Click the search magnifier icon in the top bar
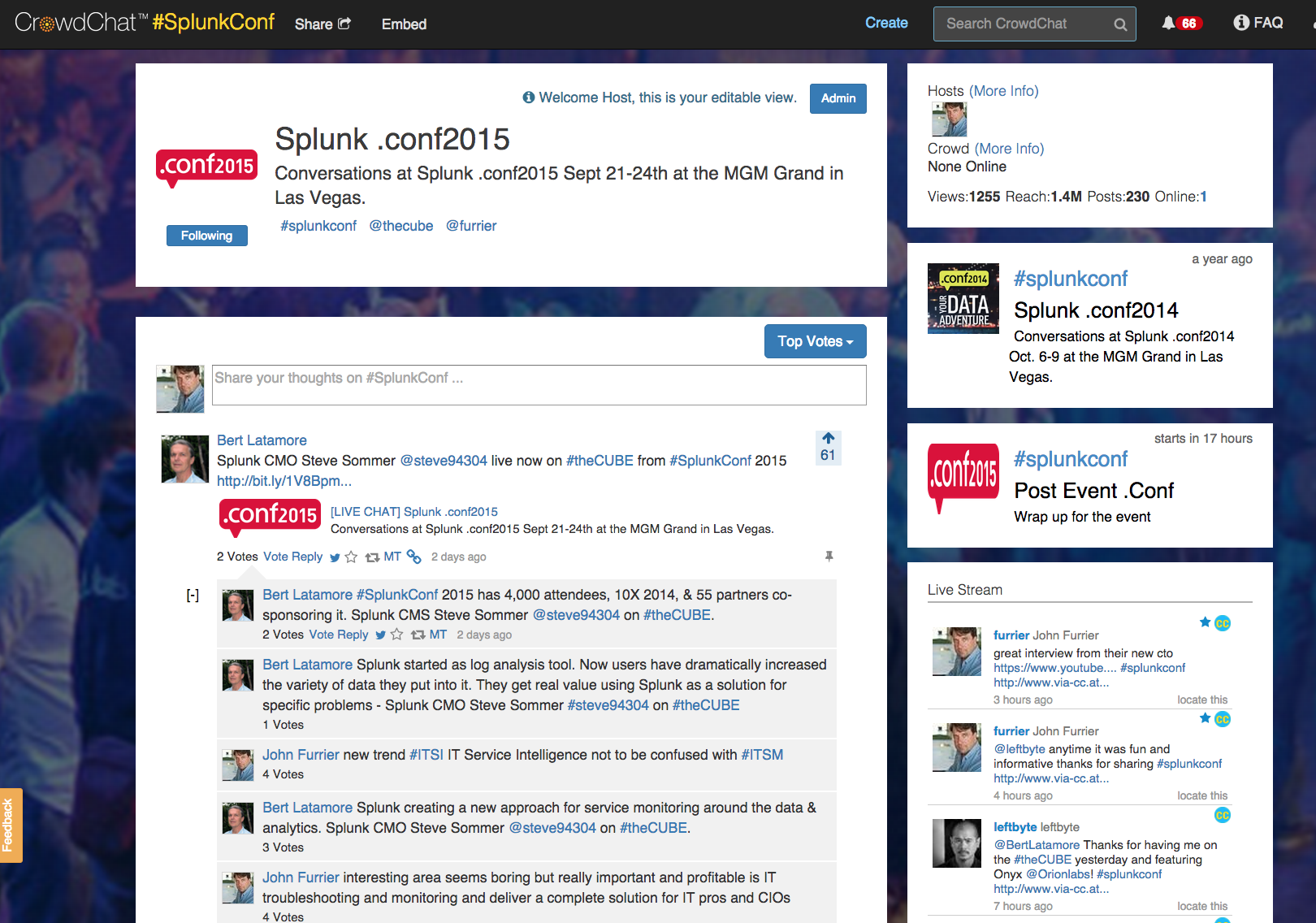 tap(1120, 24)
